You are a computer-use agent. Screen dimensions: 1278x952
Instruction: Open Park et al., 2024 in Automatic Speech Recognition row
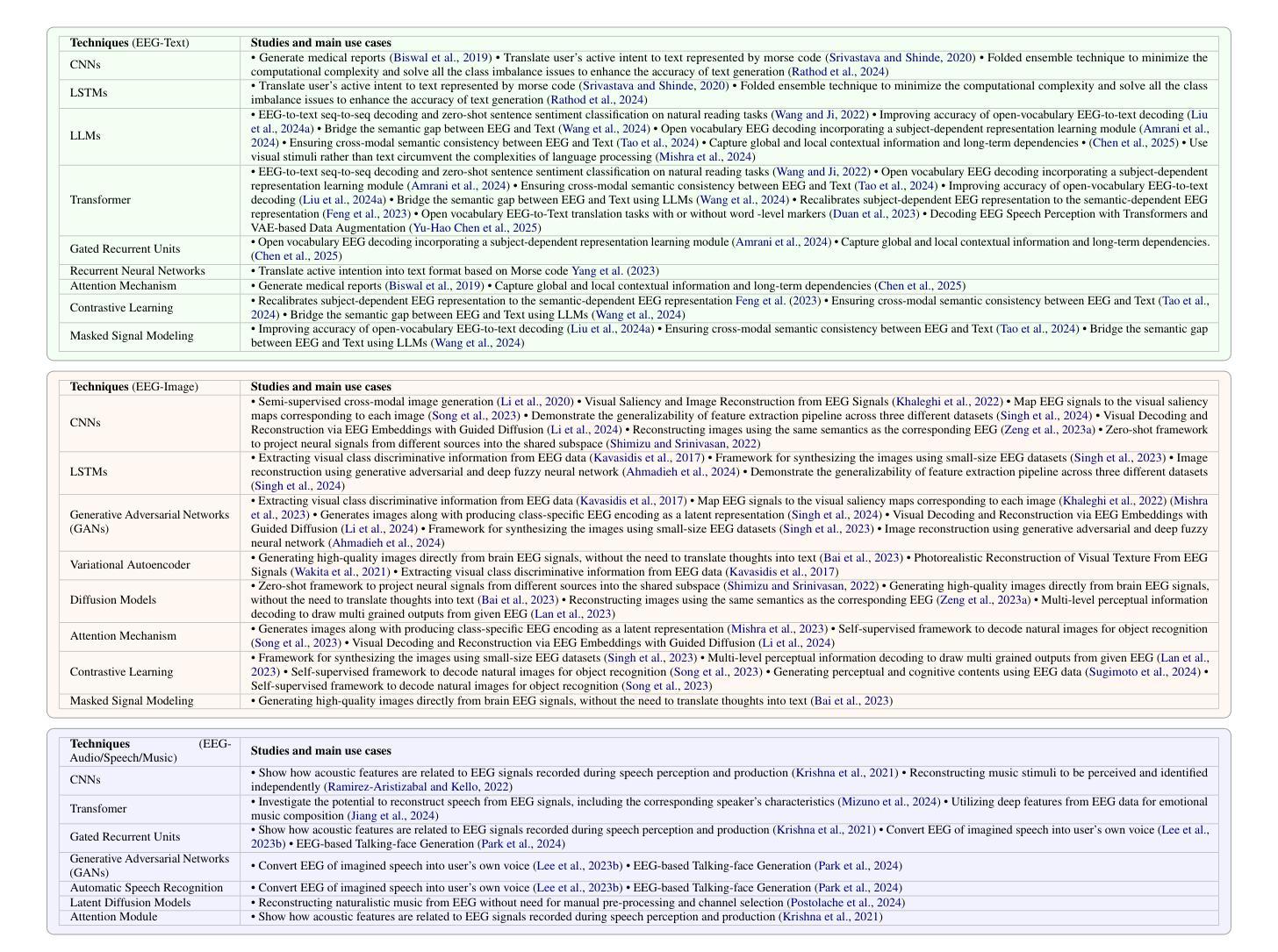coord(858,888)
